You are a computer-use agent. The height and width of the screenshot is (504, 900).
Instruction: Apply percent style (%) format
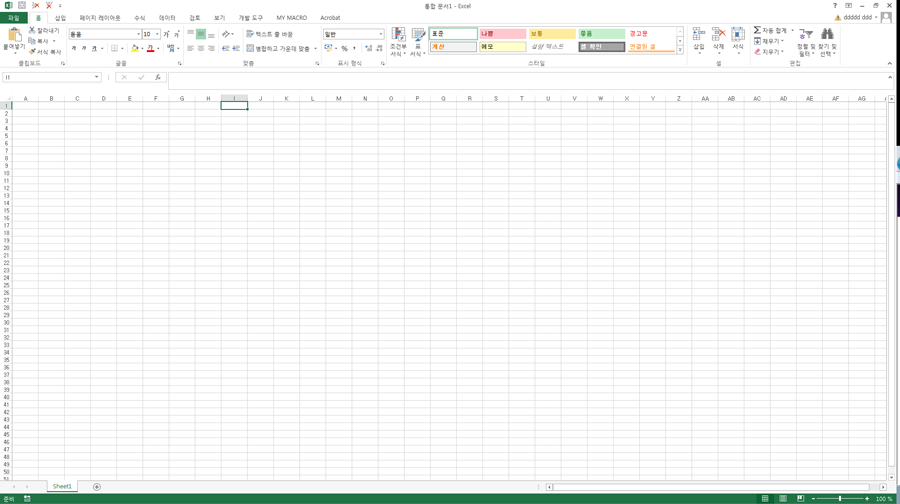coord(344,49)
